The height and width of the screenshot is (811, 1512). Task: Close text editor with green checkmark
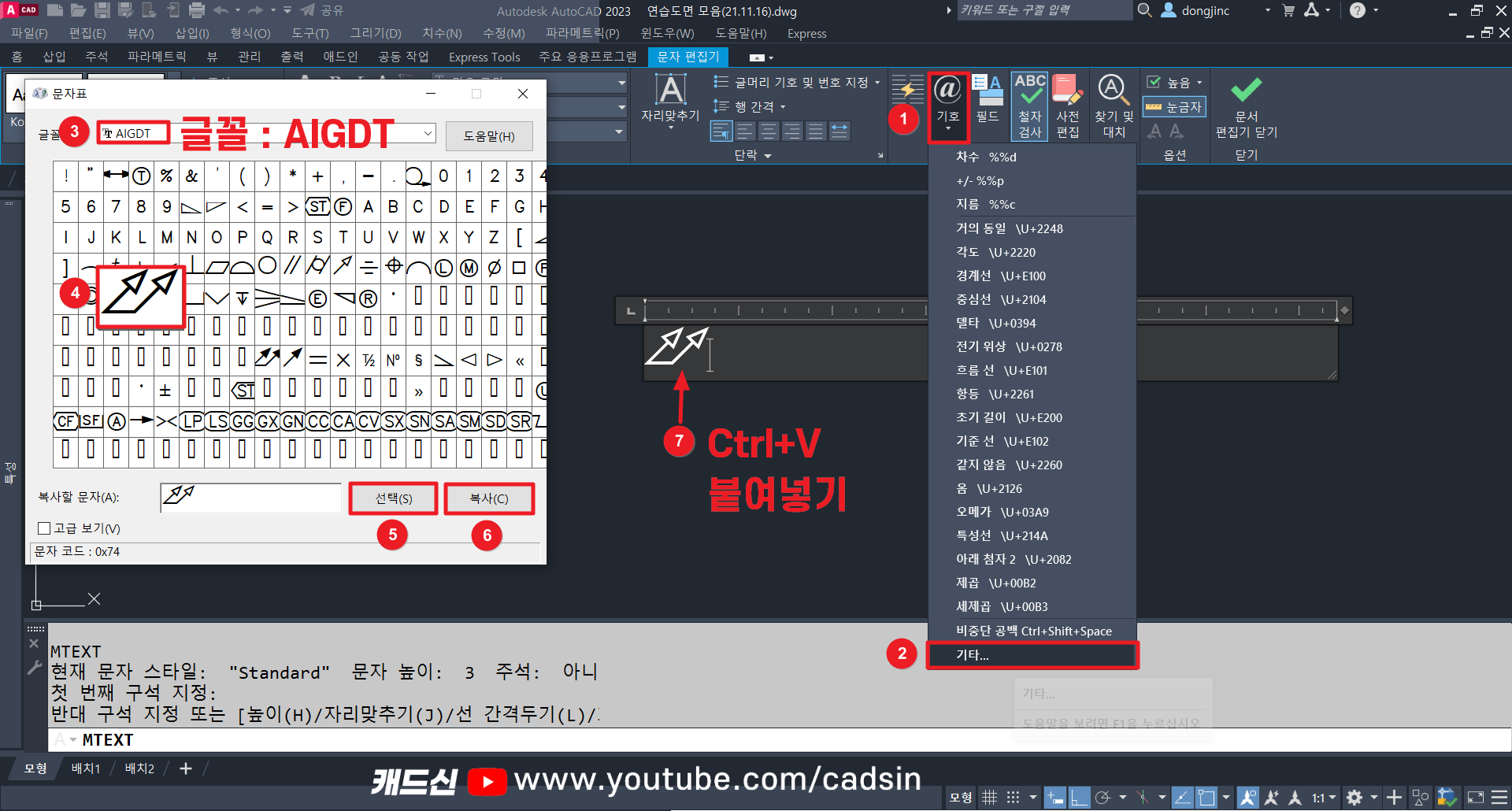[x=1246, y=106]
